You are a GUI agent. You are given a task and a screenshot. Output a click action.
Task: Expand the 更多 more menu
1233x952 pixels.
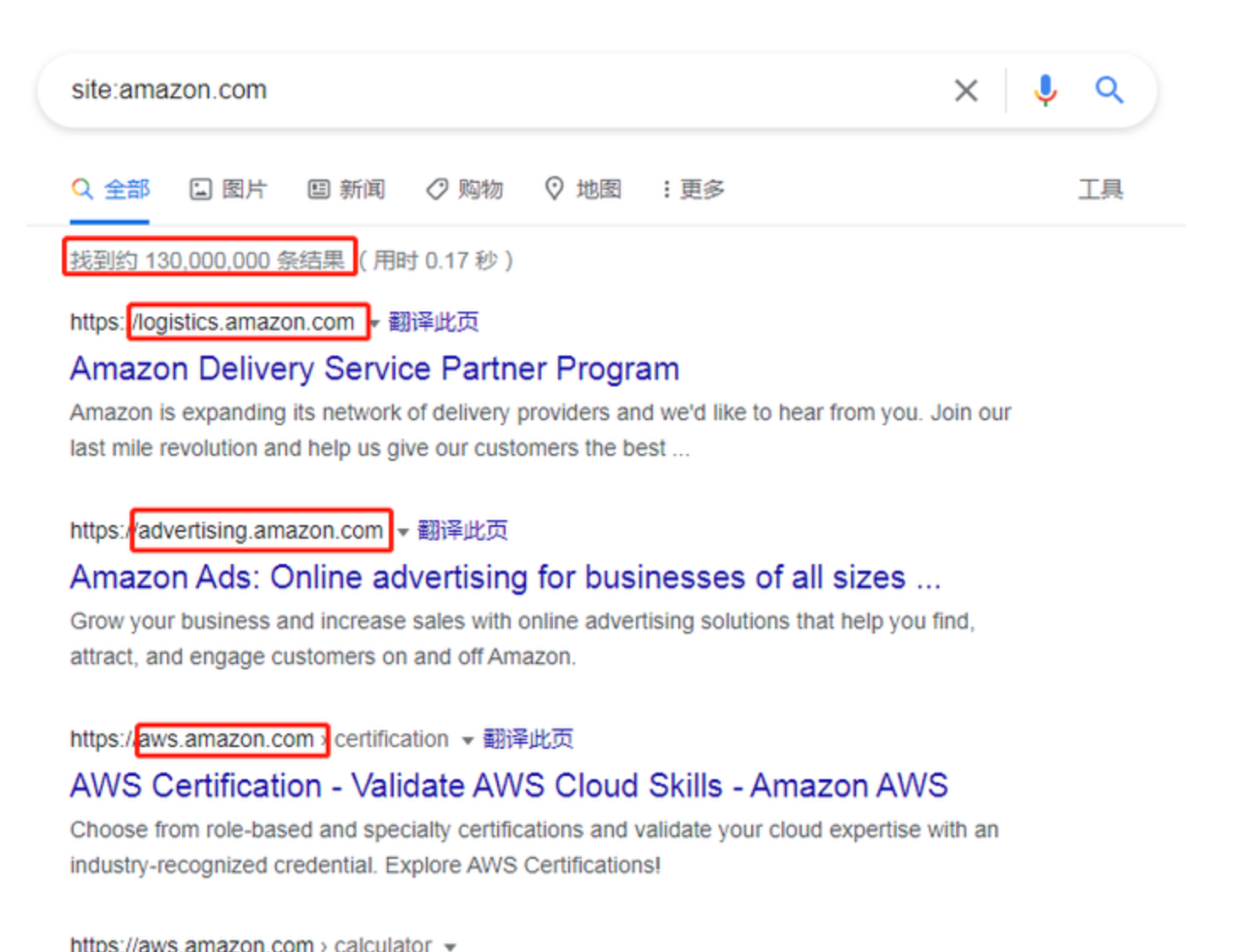pyautogui.click(x=694, y=189)
